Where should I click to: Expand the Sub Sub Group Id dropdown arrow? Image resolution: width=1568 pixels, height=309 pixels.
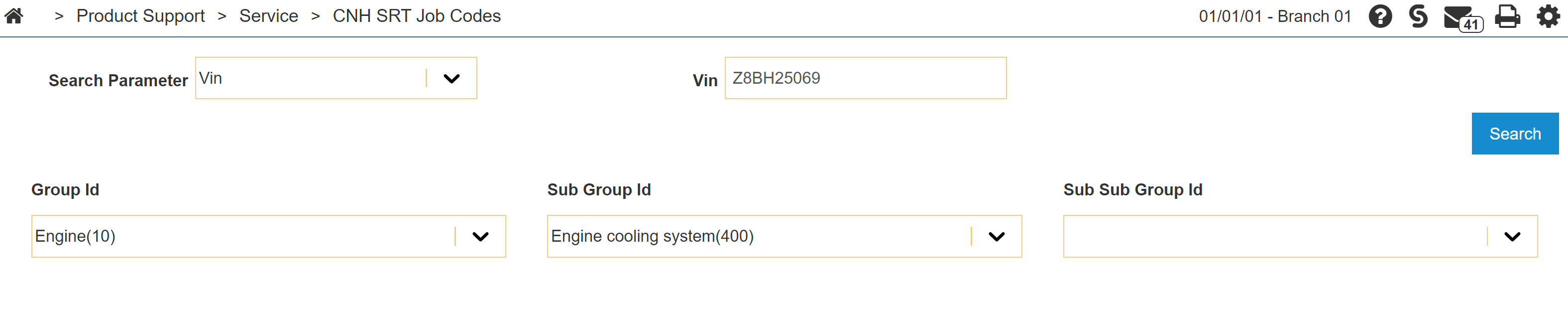point(1512,236)
